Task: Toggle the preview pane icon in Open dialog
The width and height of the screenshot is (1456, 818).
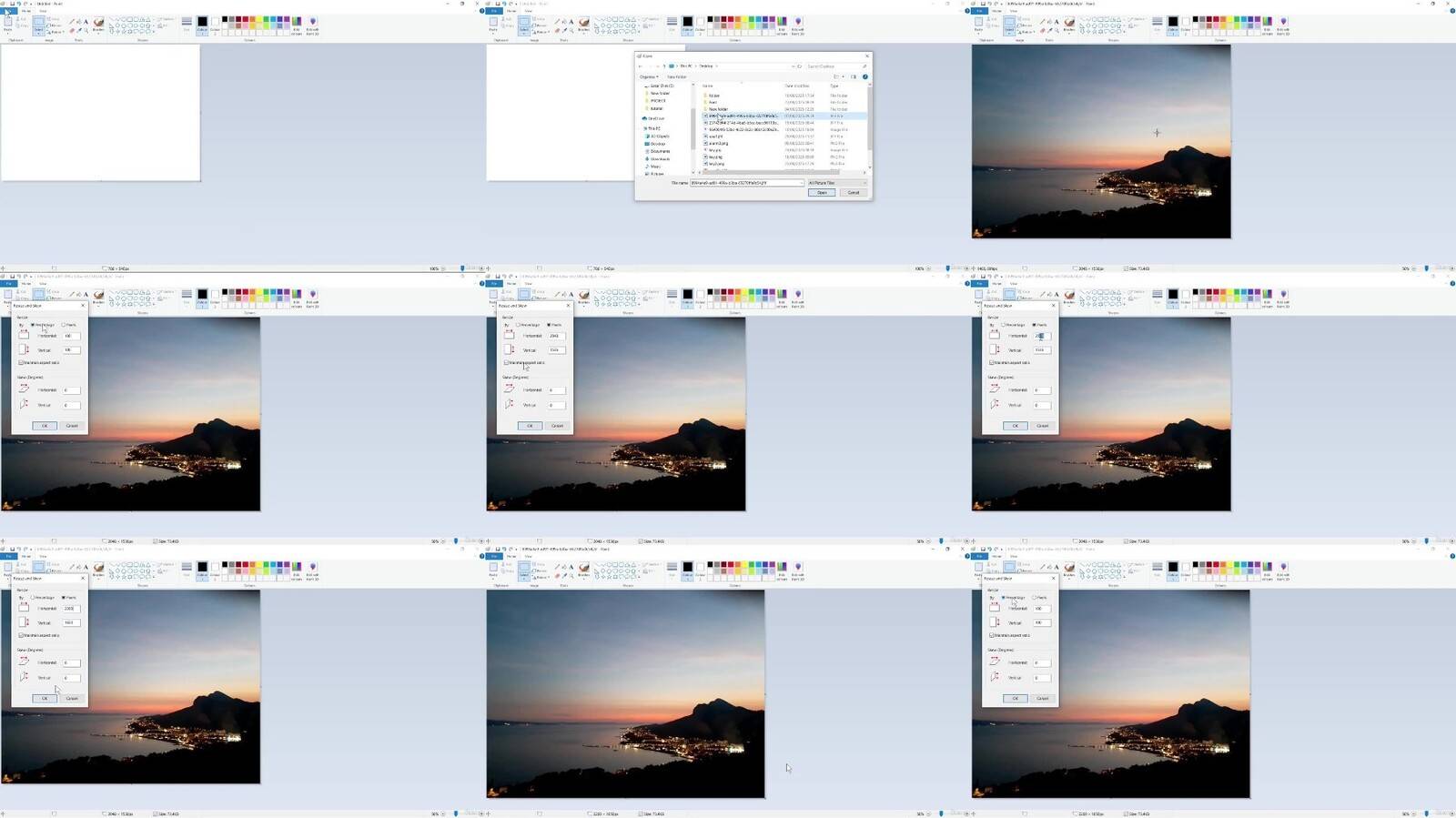Action: 854,76
